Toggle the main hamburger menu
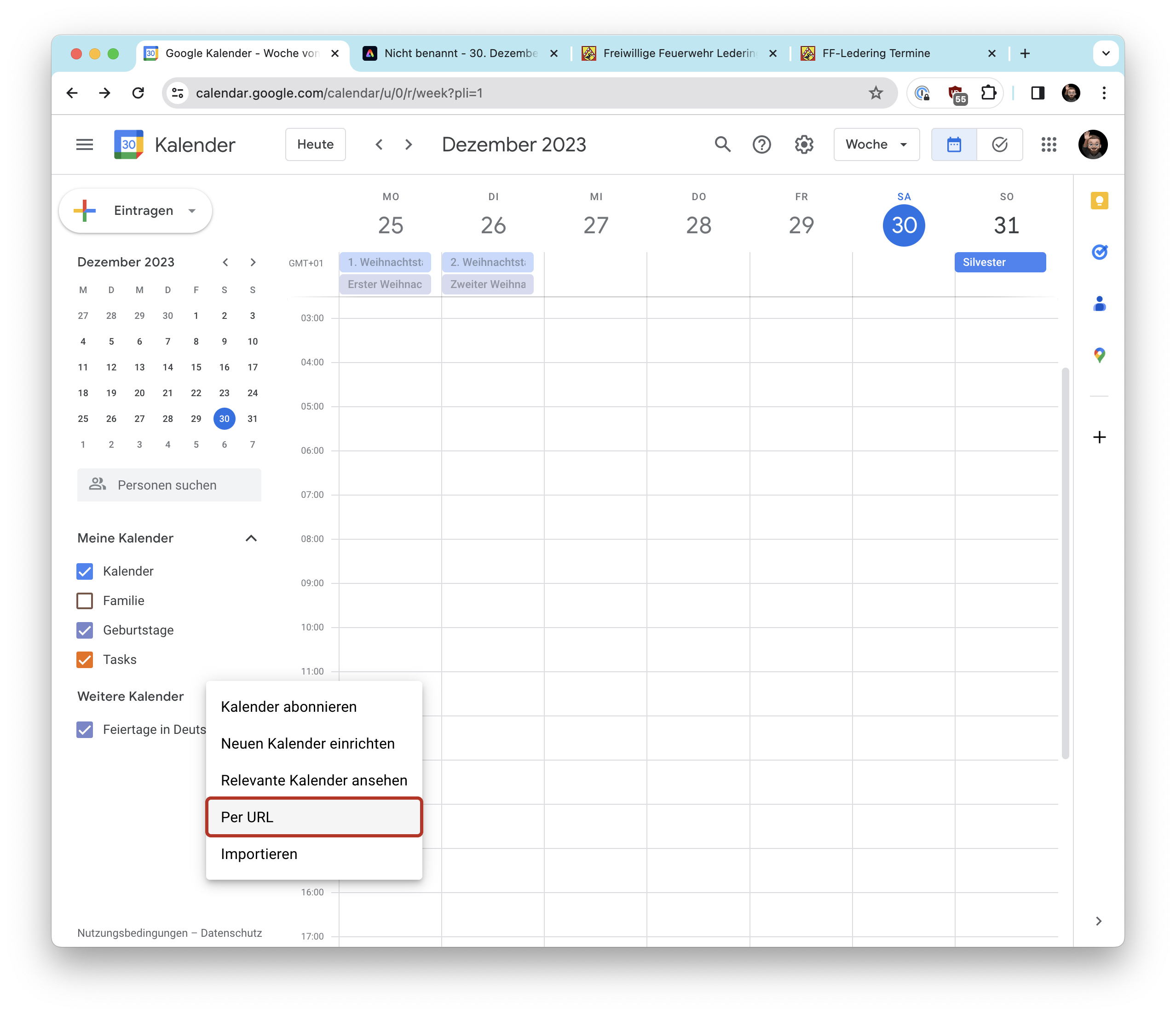Screen dimensions: 1176x1015 click(x=85, y=144)
